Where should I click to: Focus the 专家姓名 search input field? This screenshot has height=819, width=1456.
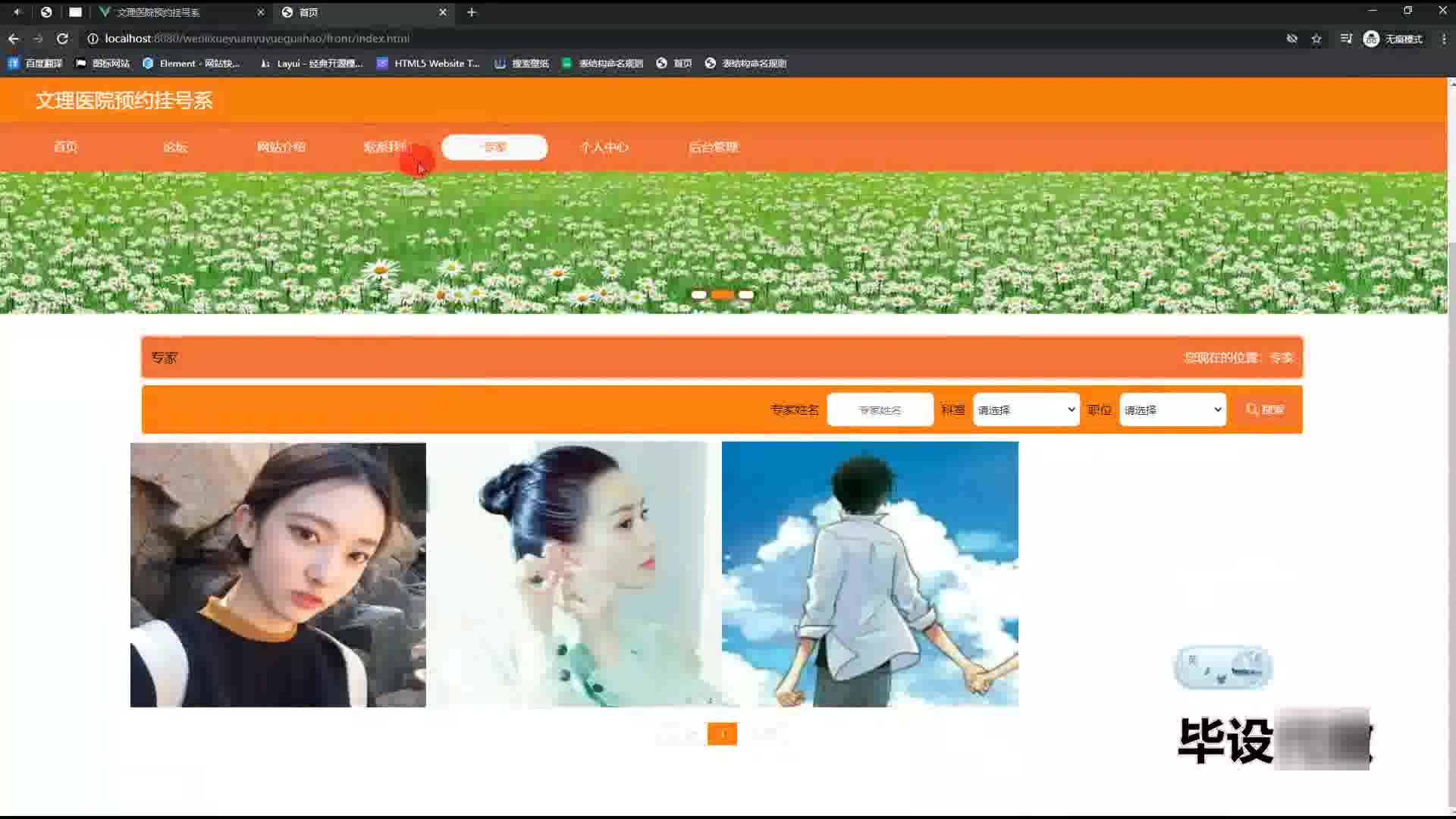[x=880, y=409]
